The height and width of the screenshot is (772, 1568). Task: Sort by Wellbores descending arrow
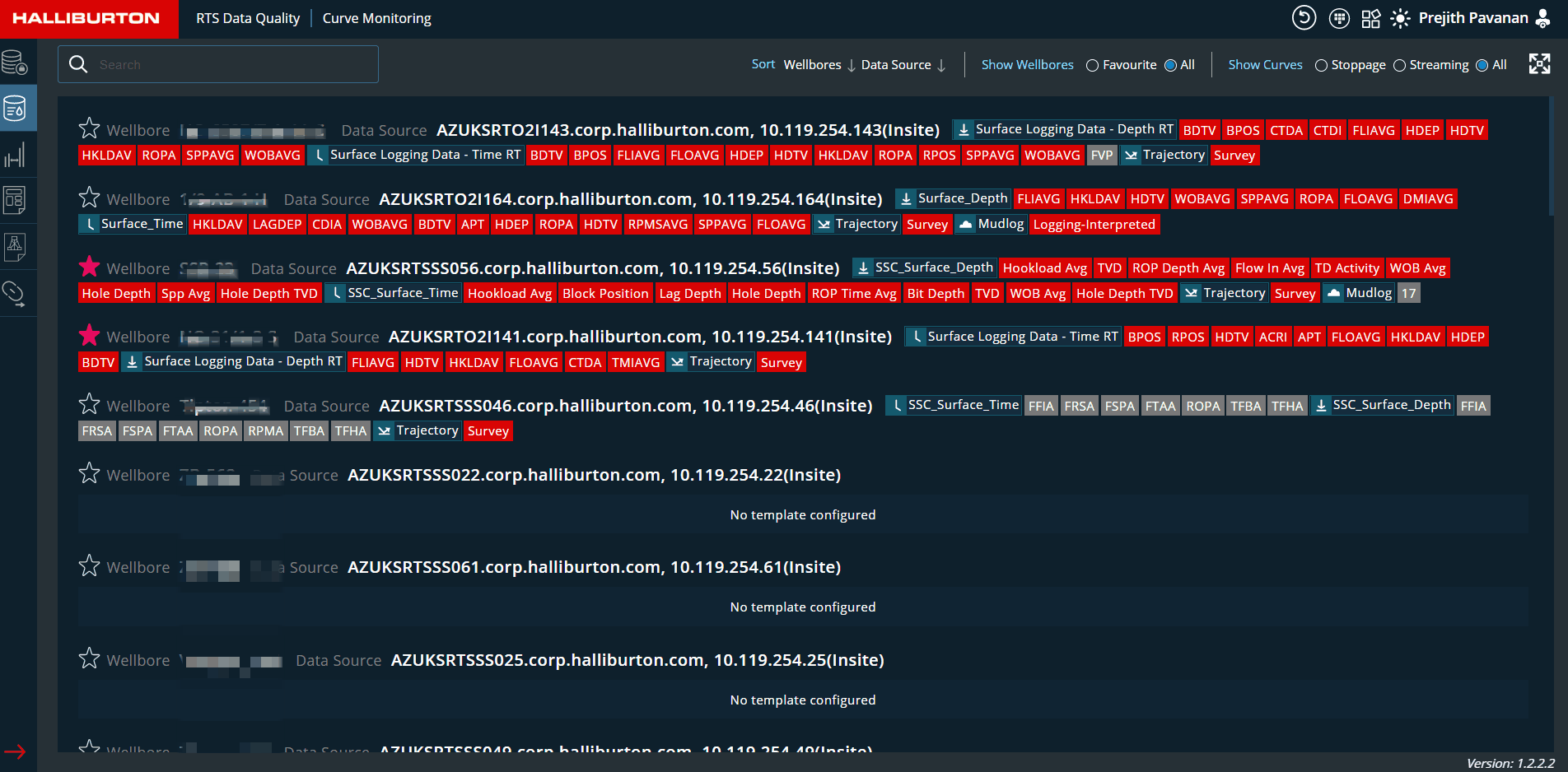(852, 66)
